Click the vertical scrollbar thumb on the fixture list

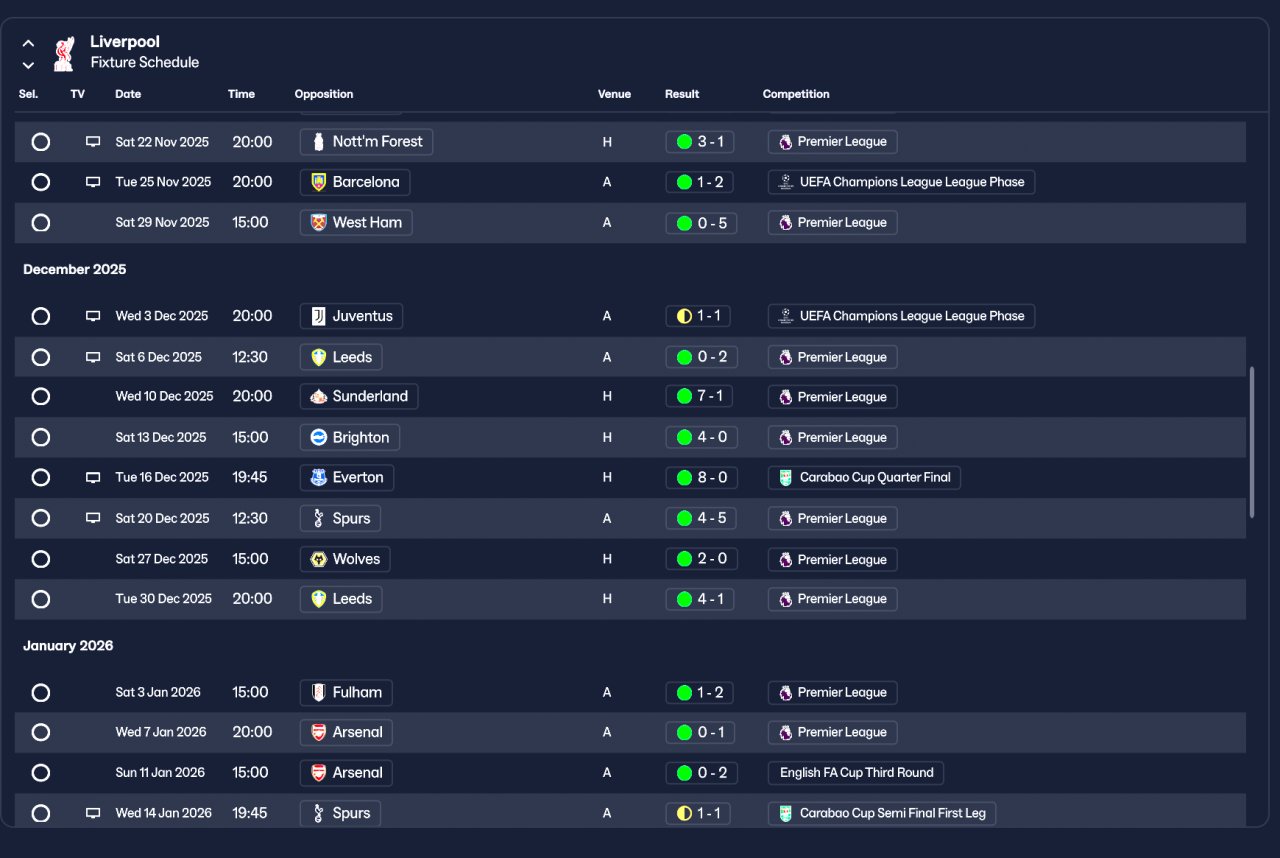[x=1252, y=442]
